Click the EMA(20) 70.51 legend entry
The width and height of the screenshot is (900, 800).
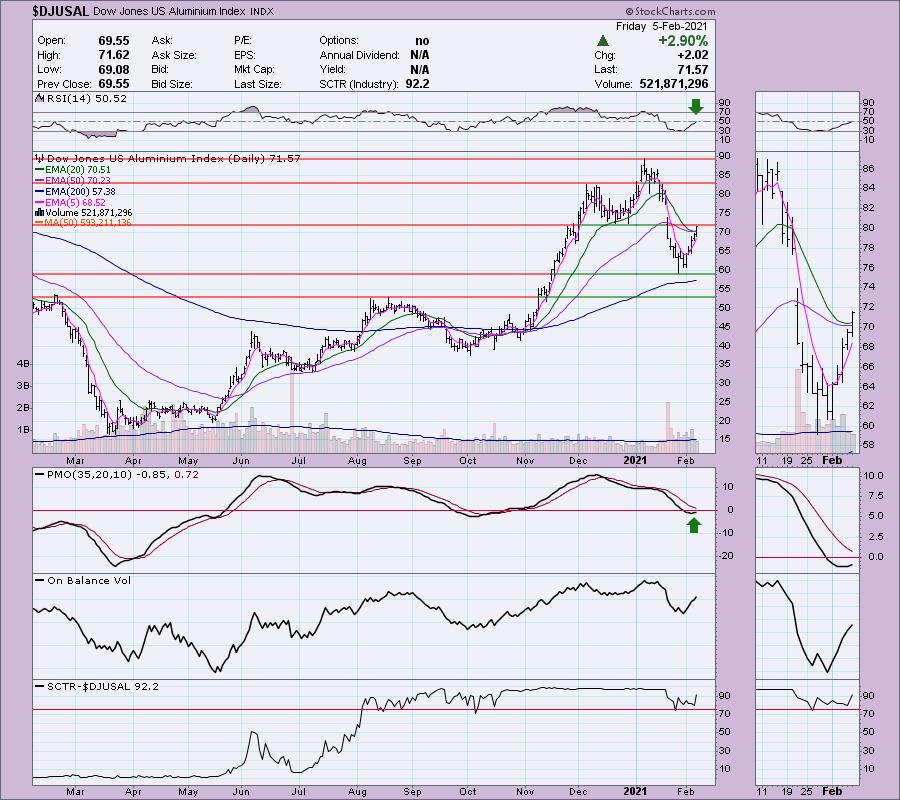pyautogui.click(x=79, y=169)
